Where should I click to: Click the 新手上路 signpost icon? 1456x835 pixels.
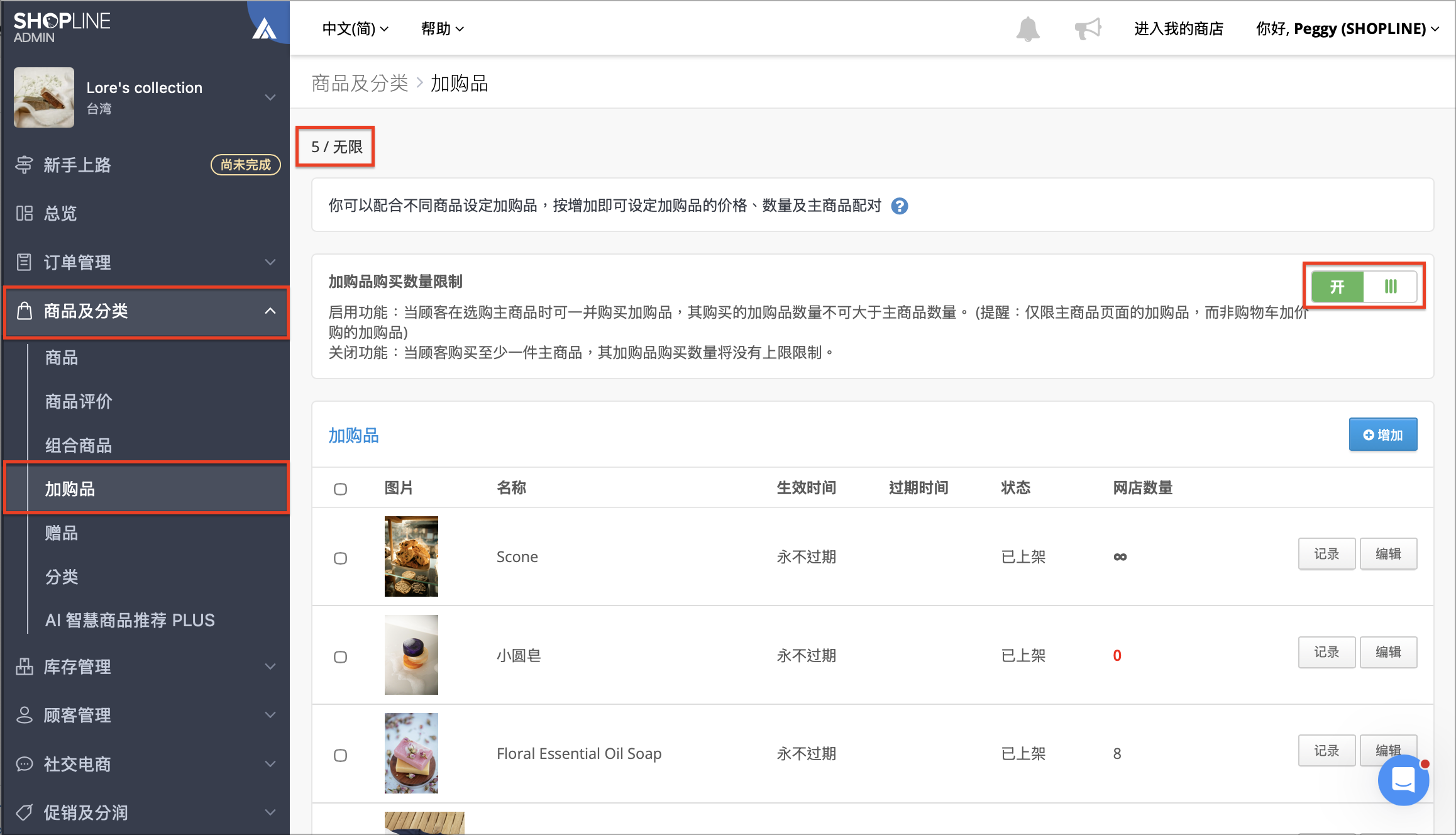[24, 165]
